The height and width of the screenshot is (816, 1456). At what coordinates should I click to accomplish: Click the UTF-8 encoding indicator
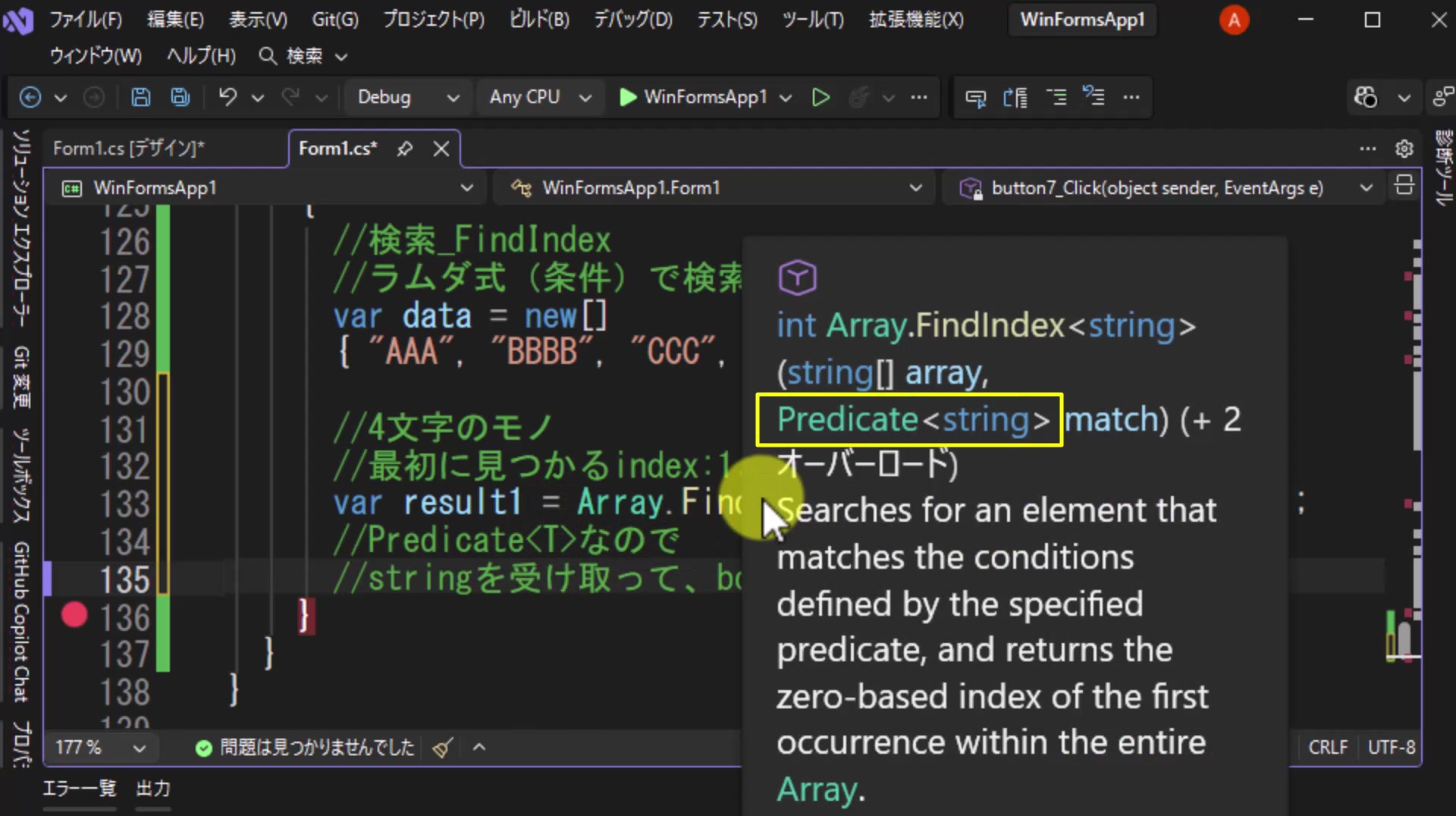1391,748
